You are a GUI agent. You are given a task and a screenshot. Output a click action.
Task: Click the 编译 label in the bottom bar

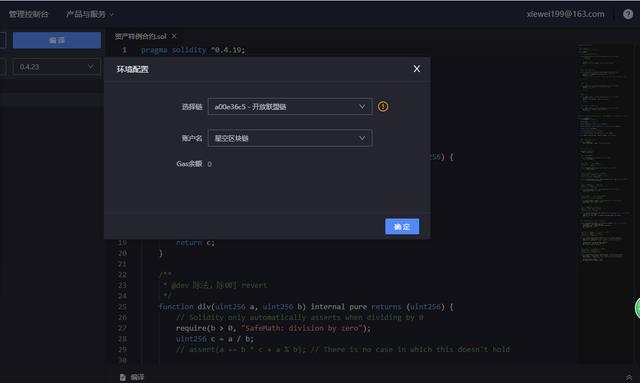coord(137,377)
